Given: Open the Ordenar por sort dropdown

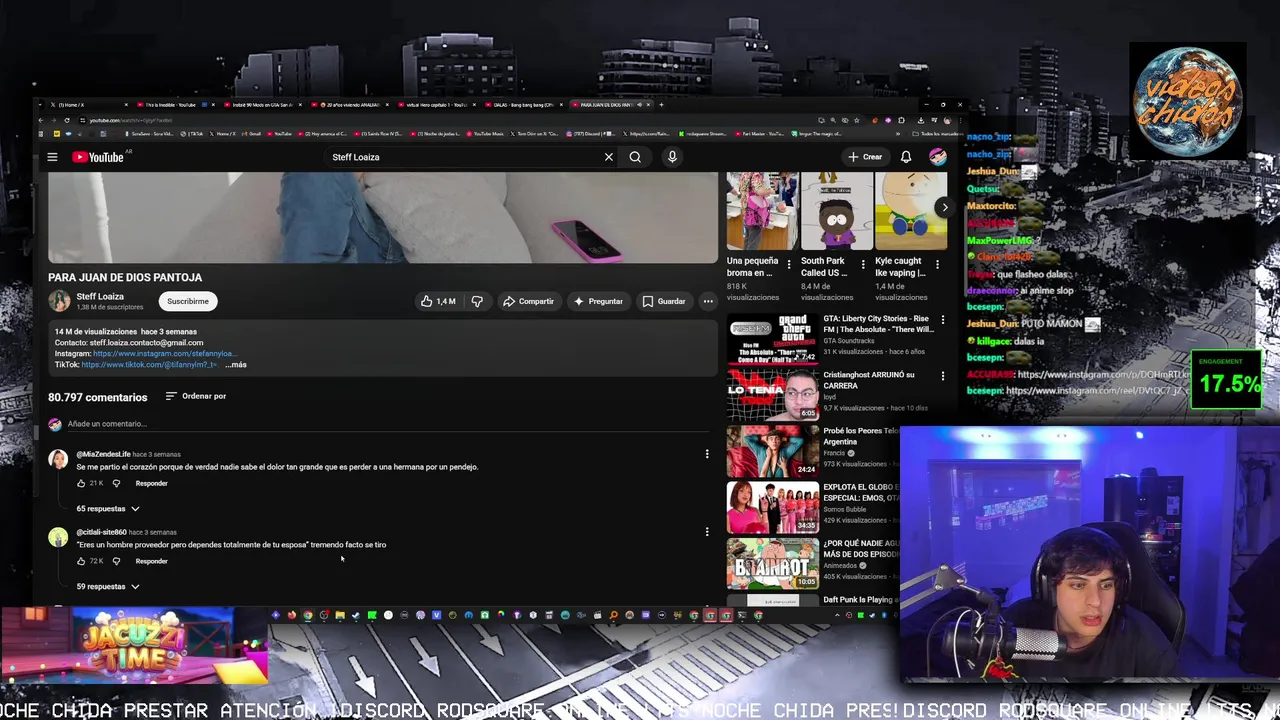Looking at the screenshot, I should (x=196, y=396).
